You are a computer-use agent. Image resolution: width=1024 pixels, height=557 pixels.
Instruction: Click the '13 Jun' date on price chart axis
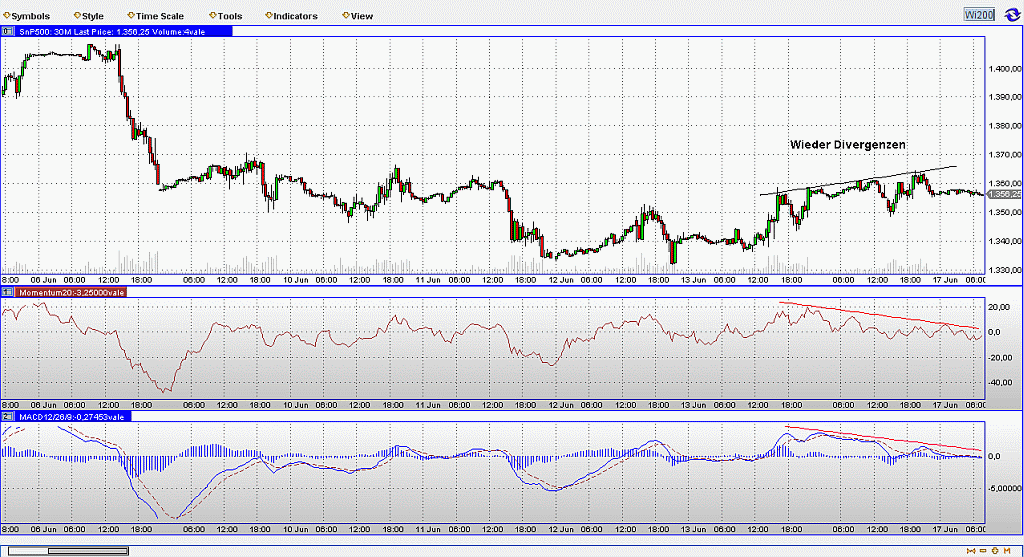pyautogui.click(x=694, y=280)
